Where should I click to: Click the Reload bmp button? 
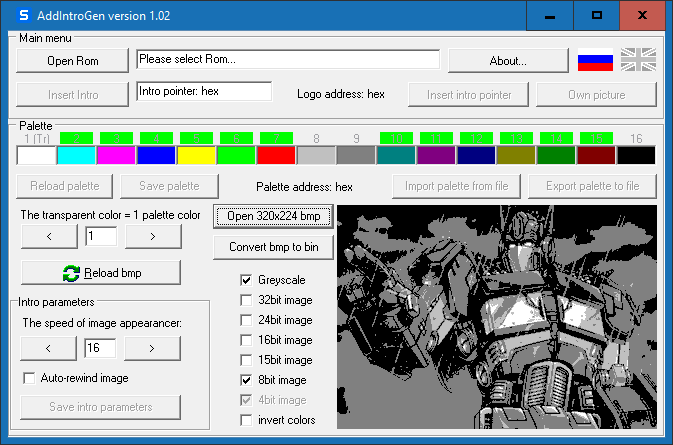101,272
